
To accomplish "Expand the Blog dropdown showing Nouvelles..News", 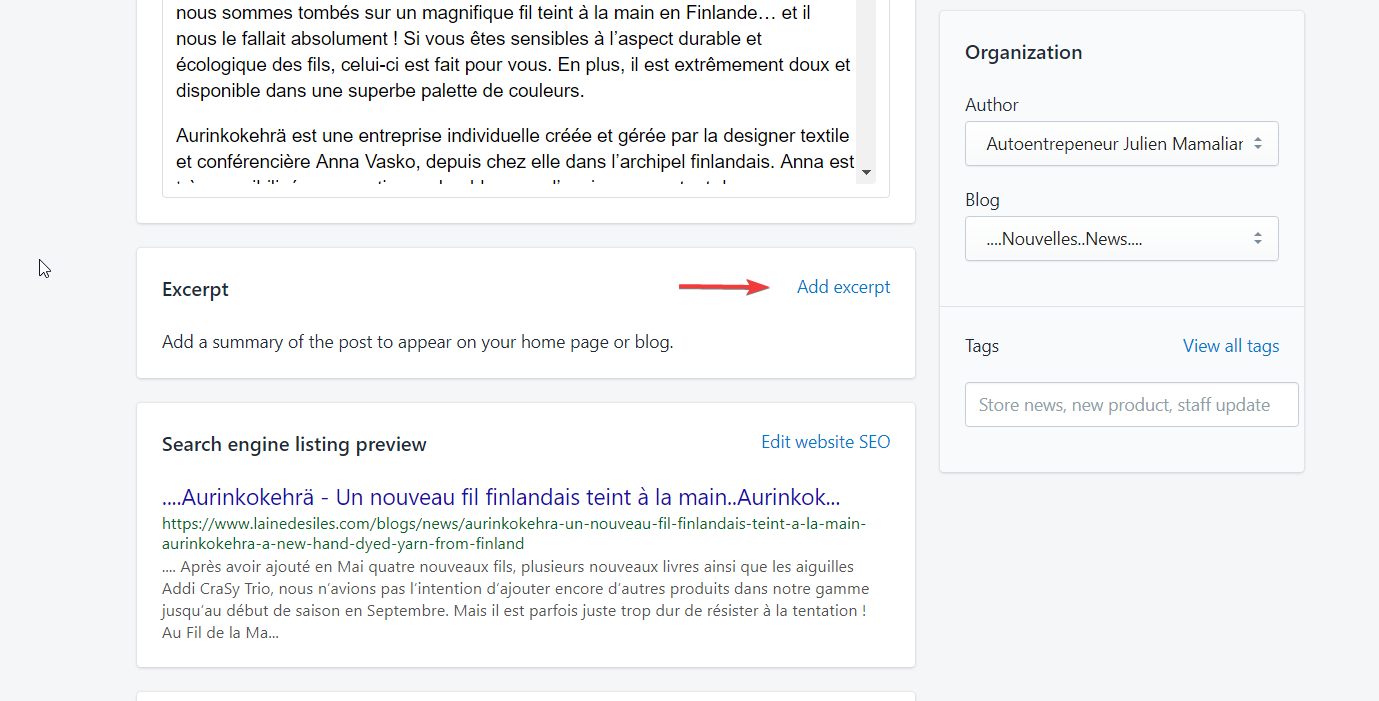I will pyautogui.click(x=1114, y=239).
